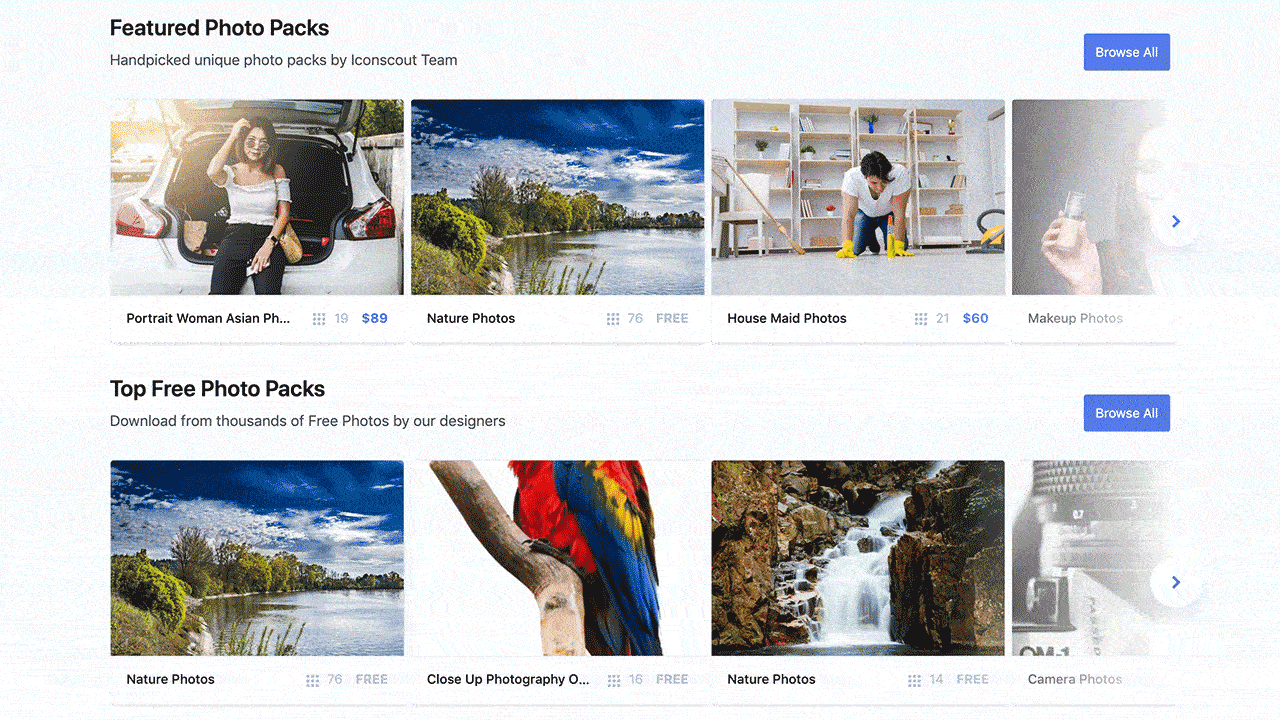Click the Portrait Woman Asian pack title

coord(208,319)
